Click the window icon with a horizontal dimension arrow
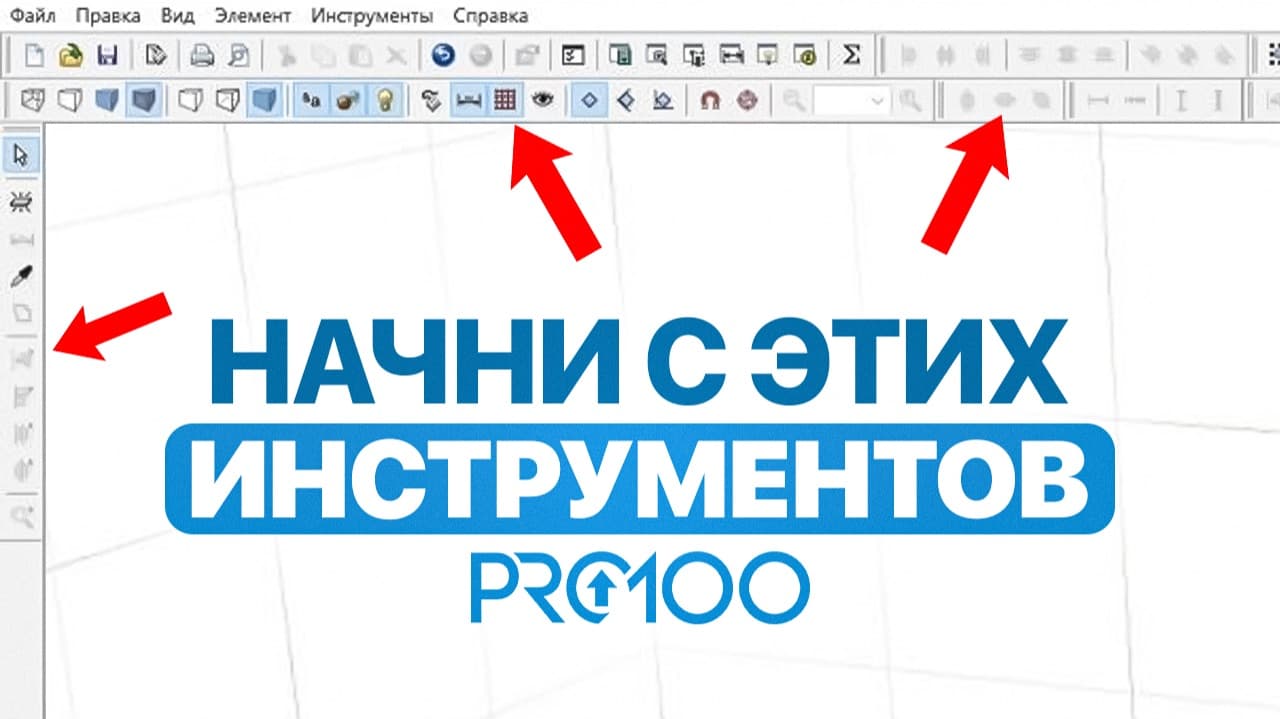The image size is (1280, 719). tap(732, 55)
